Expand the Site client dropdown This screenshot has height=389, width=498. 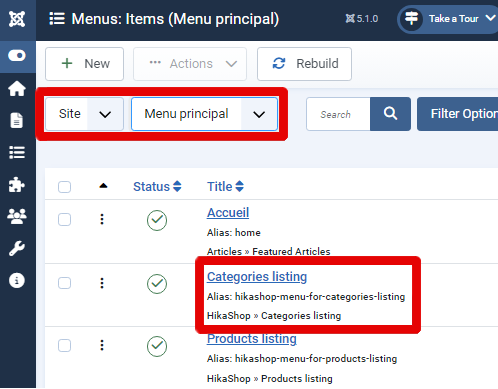point(84,114)
